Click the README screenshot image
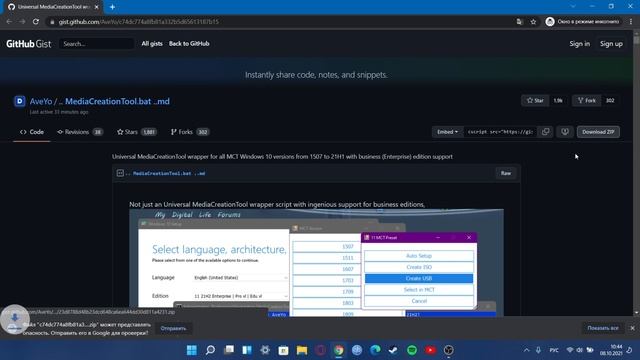This screenshot has width=640, height=360. 316,262
